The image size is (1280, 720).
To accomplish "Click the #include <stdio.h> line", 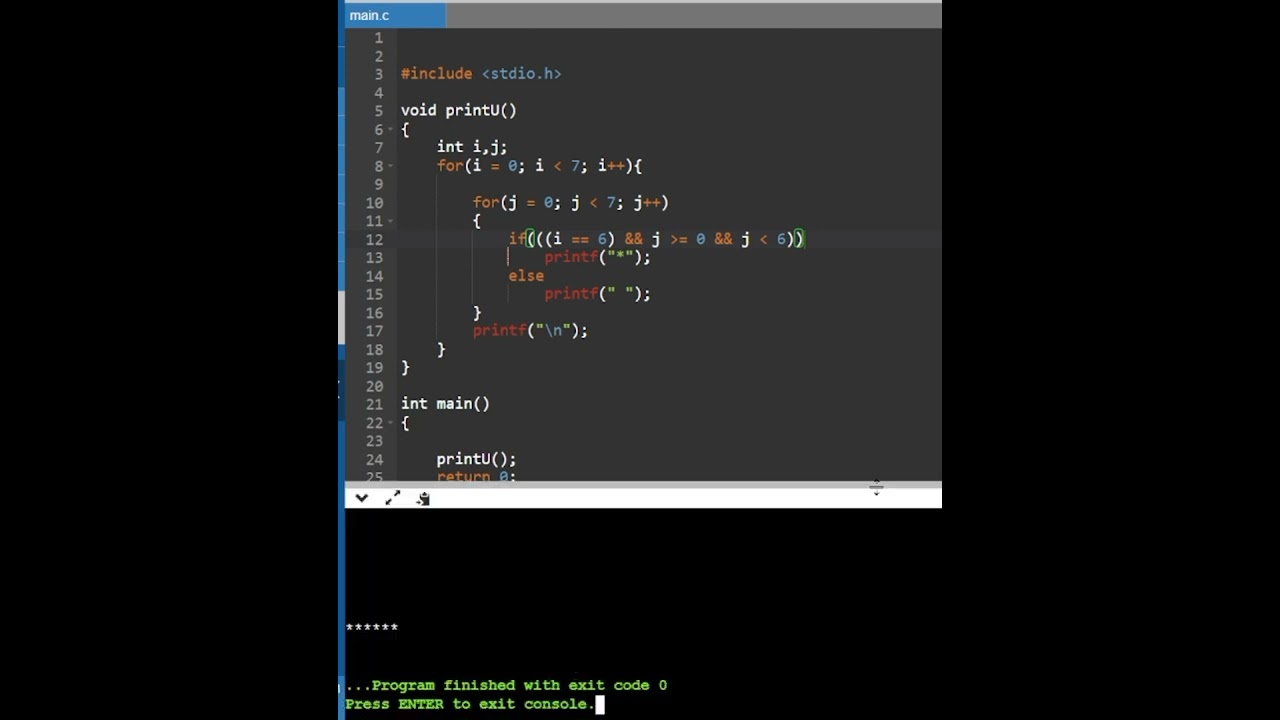I will click(481, 74).
